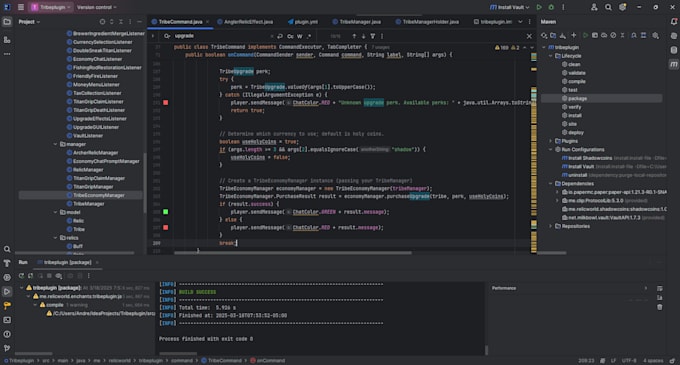Toggle Words option in find bar
680x365 pixels.
300,36
